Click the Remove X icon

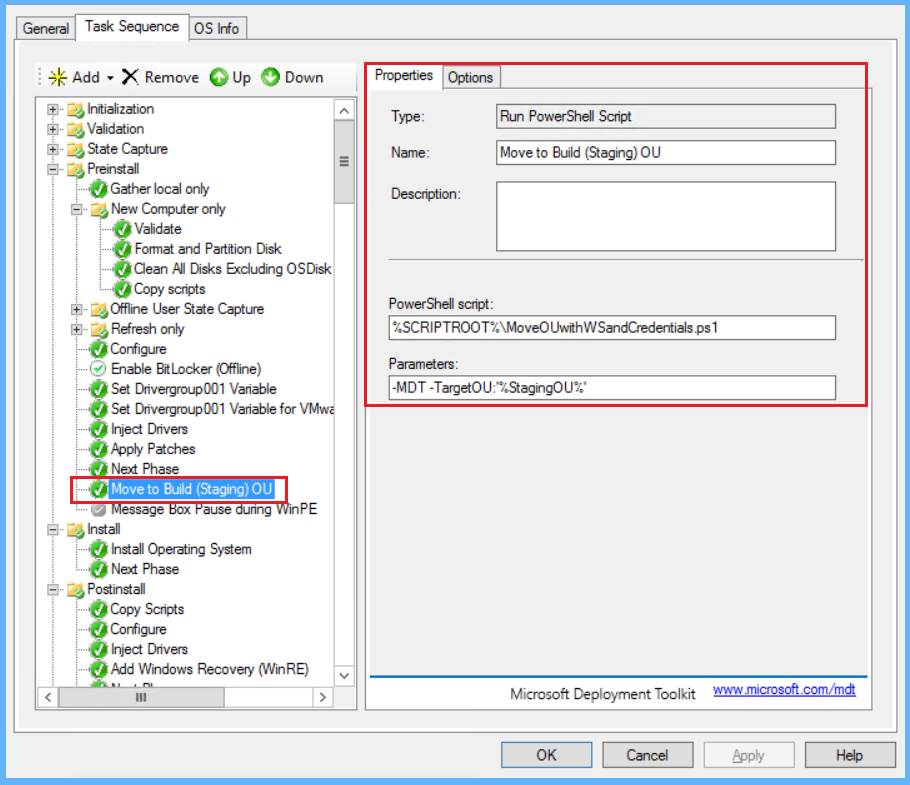point(130,77)
